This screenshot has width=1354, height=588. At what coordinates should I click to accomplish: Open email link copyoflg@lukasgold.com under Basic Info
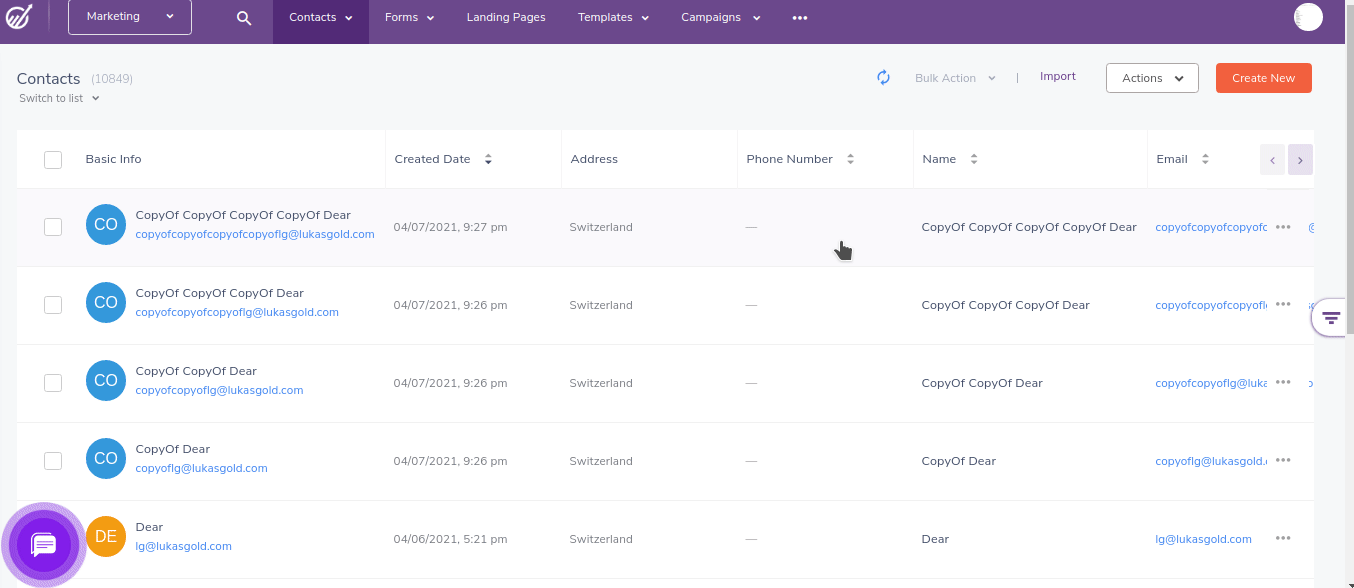201,469
